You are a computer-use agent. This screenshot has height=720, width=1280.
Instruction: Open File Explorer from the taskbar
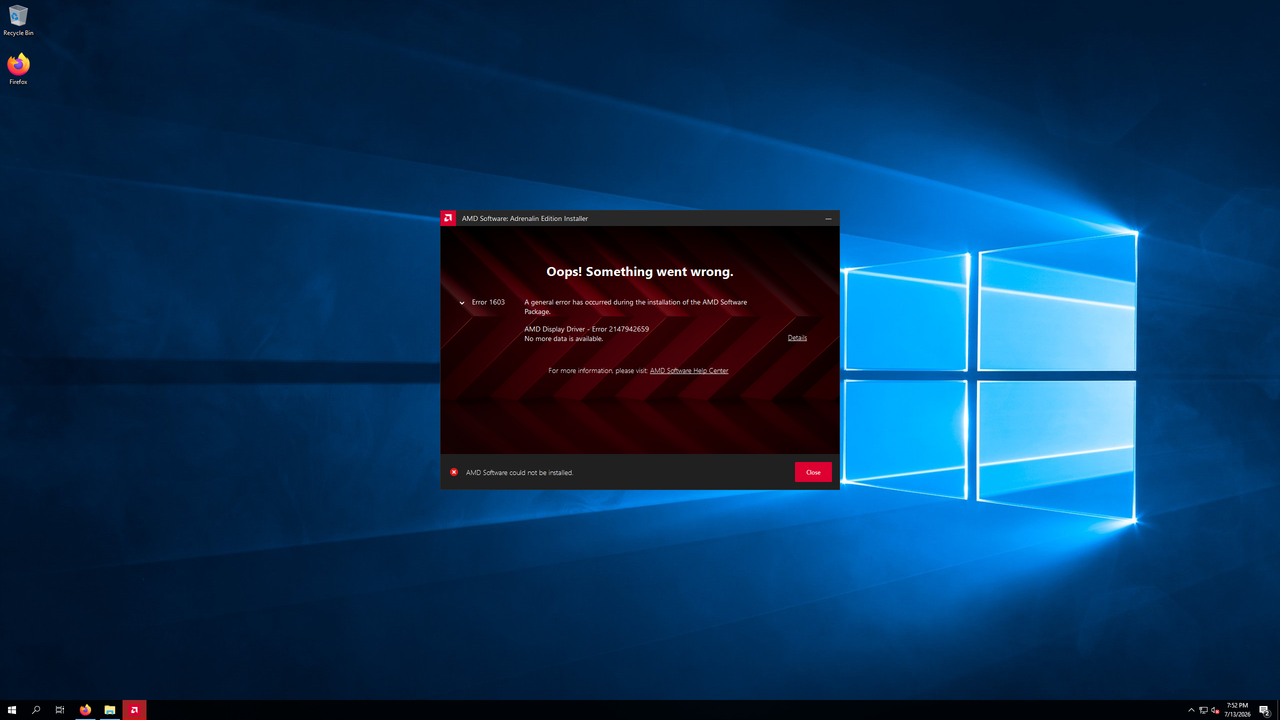[110, 710]
